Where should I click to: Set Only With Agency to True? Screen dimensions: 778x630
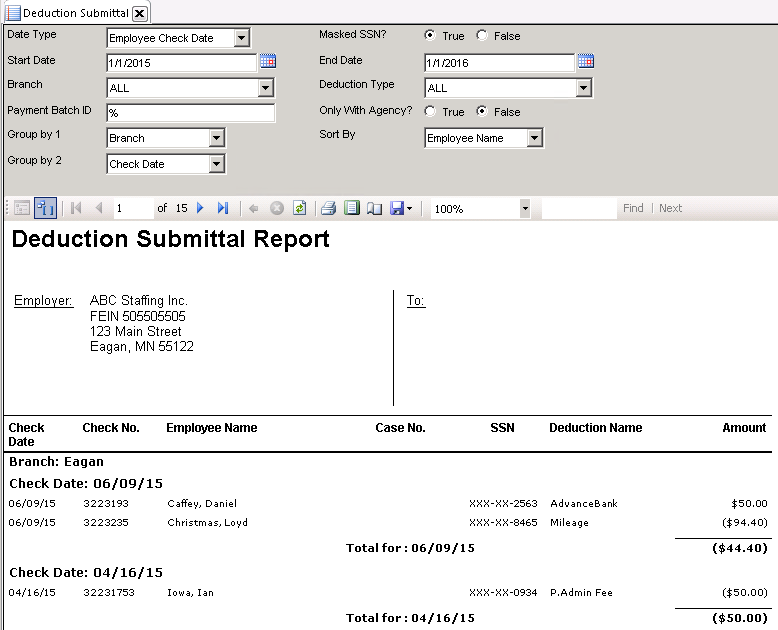[430, 112]
